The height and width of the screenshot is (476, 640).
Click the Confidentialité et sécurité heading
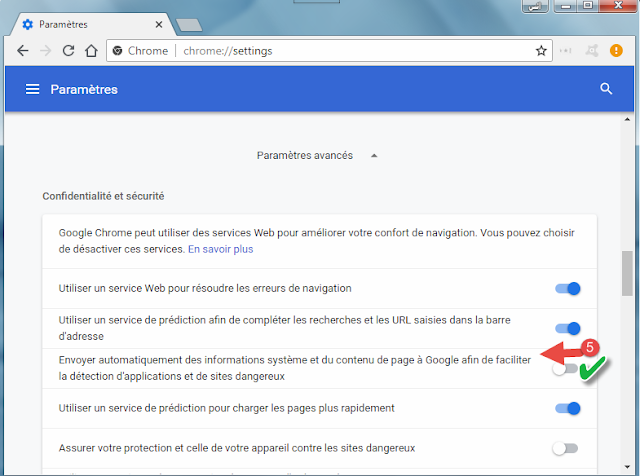(103, 196)
